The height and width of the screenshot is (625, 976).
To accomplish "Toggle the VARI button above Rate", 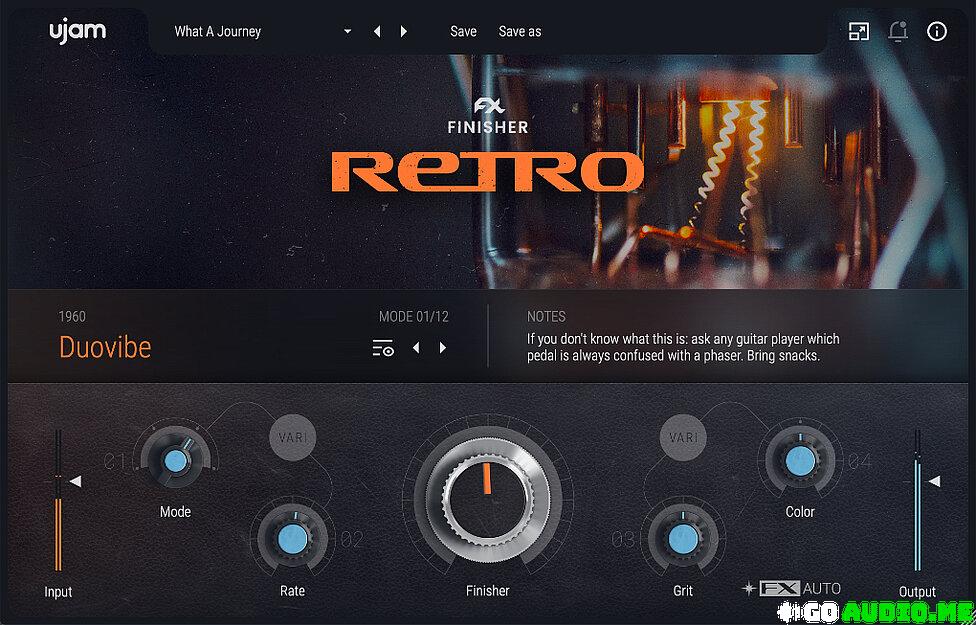I will 293,438.
